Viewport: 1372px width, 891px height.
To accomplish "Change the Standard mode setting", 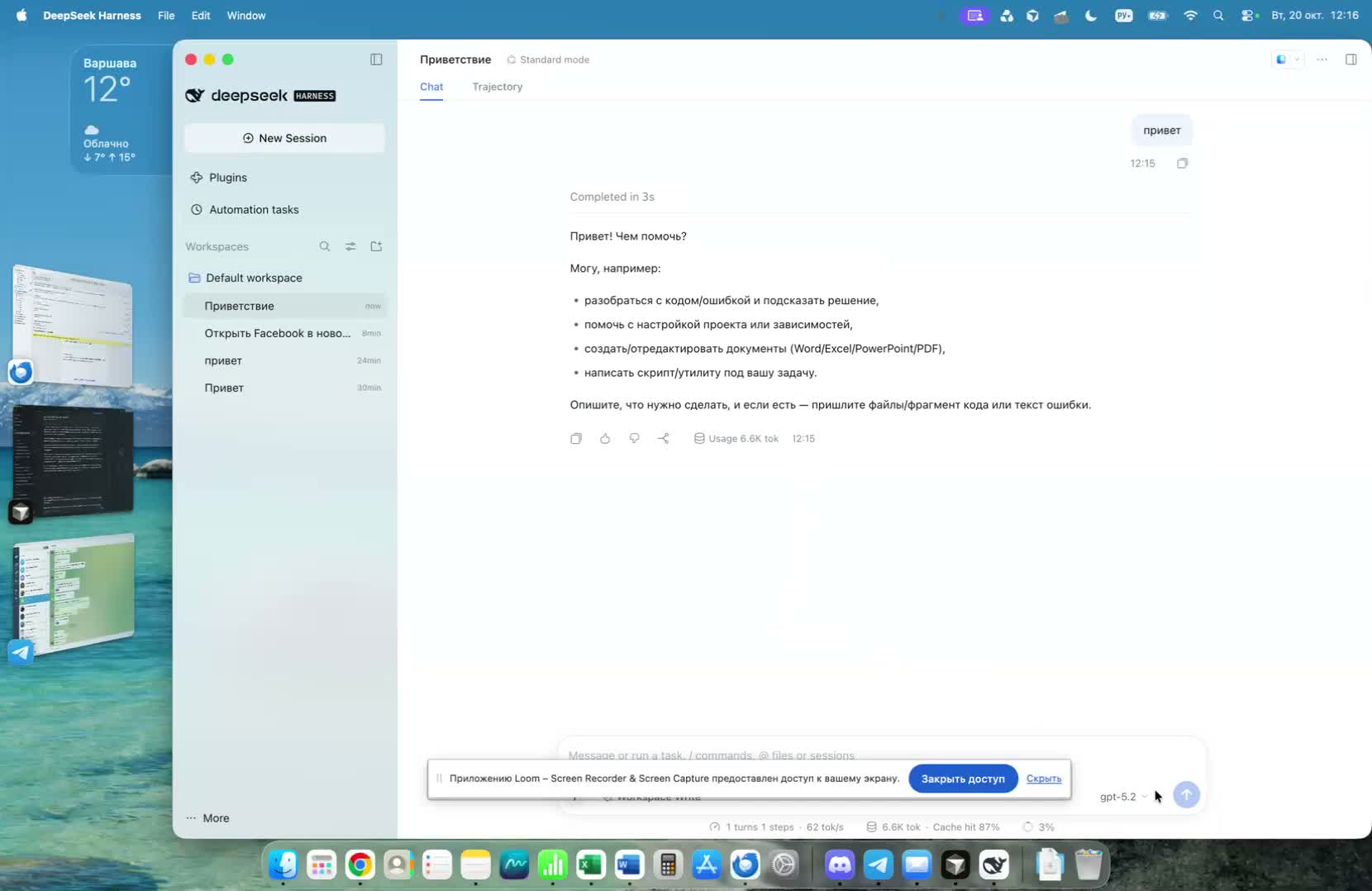I will pos(548,60).
